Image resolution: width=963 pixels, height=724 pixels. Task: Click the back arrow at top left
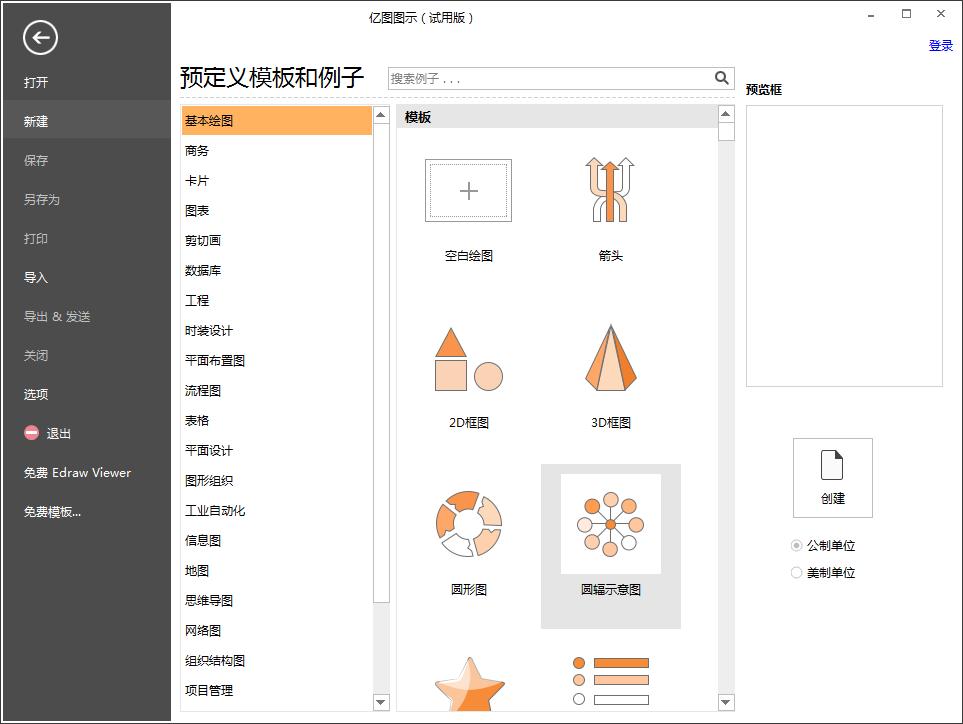(39, 37)
